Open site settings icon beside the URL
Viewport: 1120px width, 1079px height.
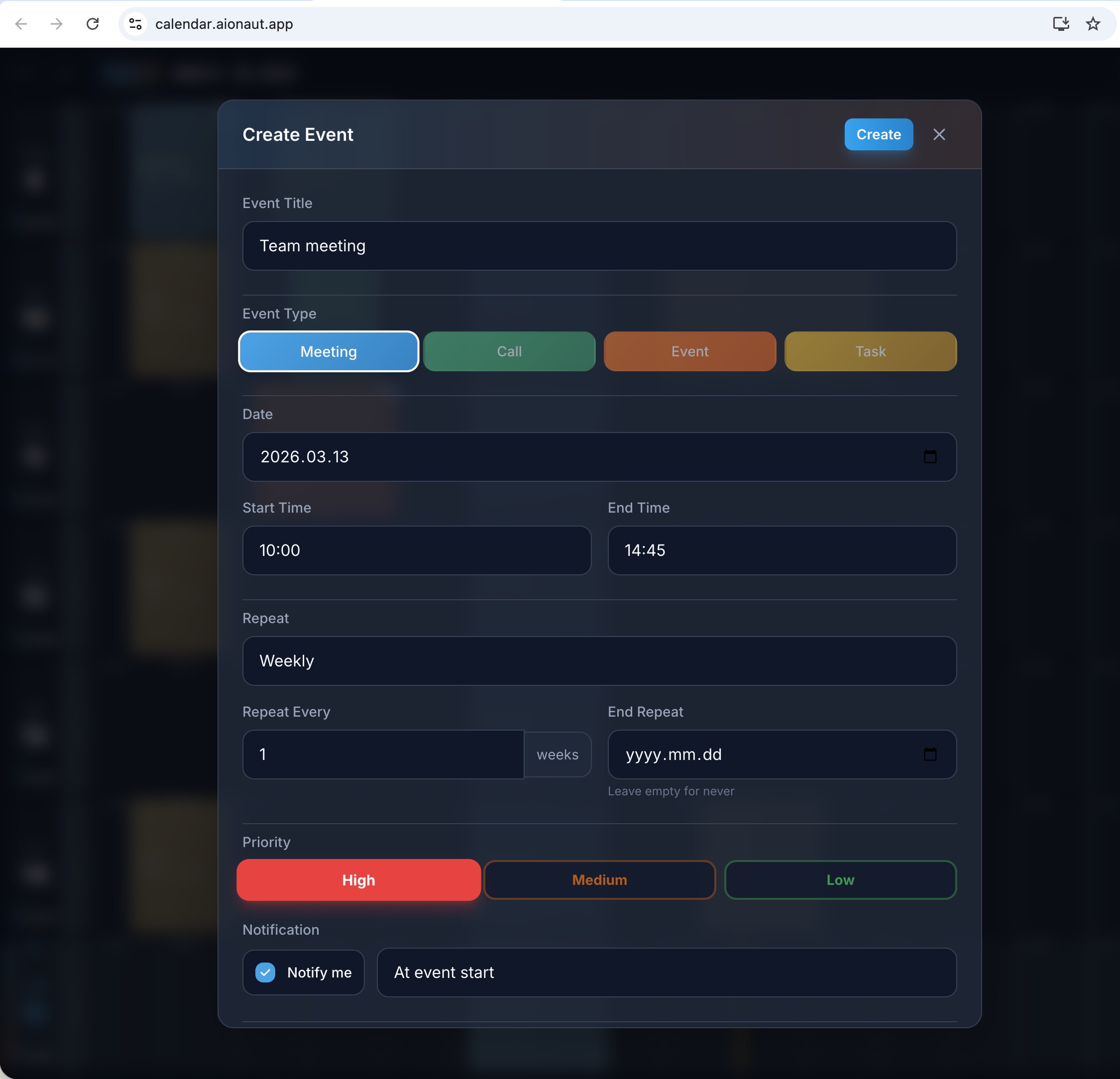(135, 24)
